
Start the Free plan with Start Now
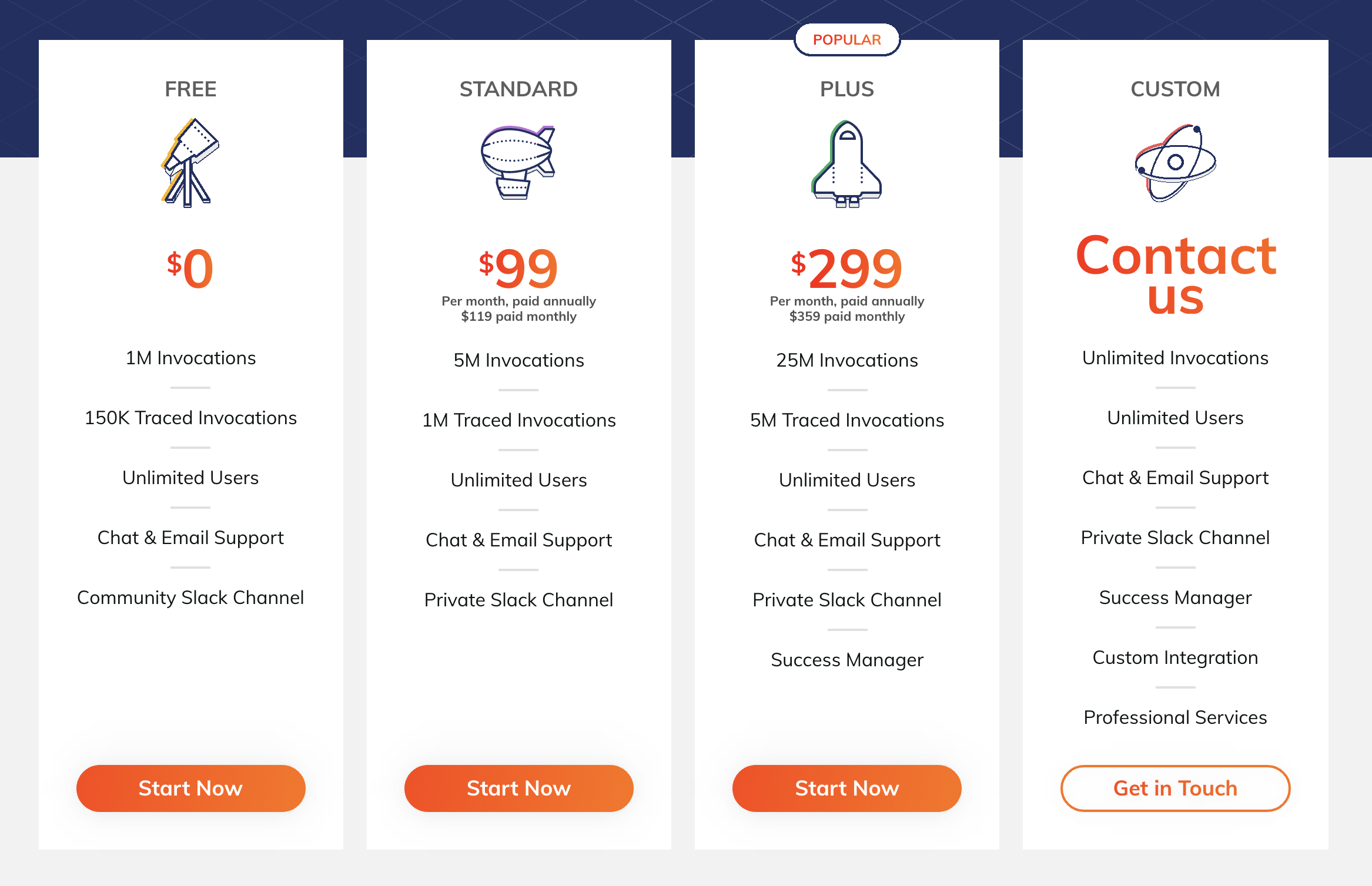pyautogui.click(x=190, y=788)
